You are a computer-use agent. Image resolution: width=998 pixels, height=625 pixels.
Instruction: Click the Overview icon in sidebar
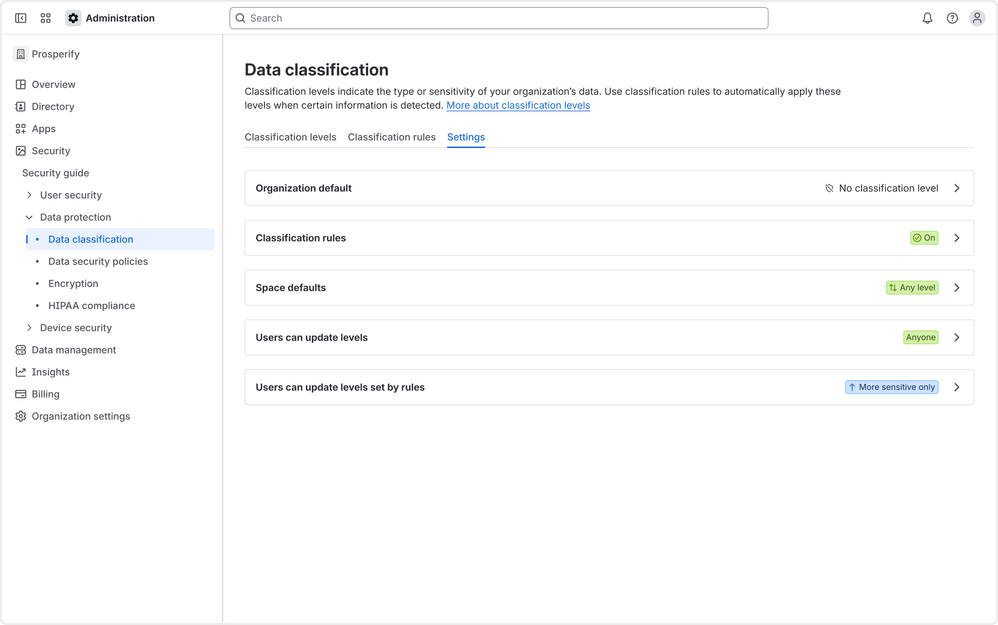click(x=20, y=85)
